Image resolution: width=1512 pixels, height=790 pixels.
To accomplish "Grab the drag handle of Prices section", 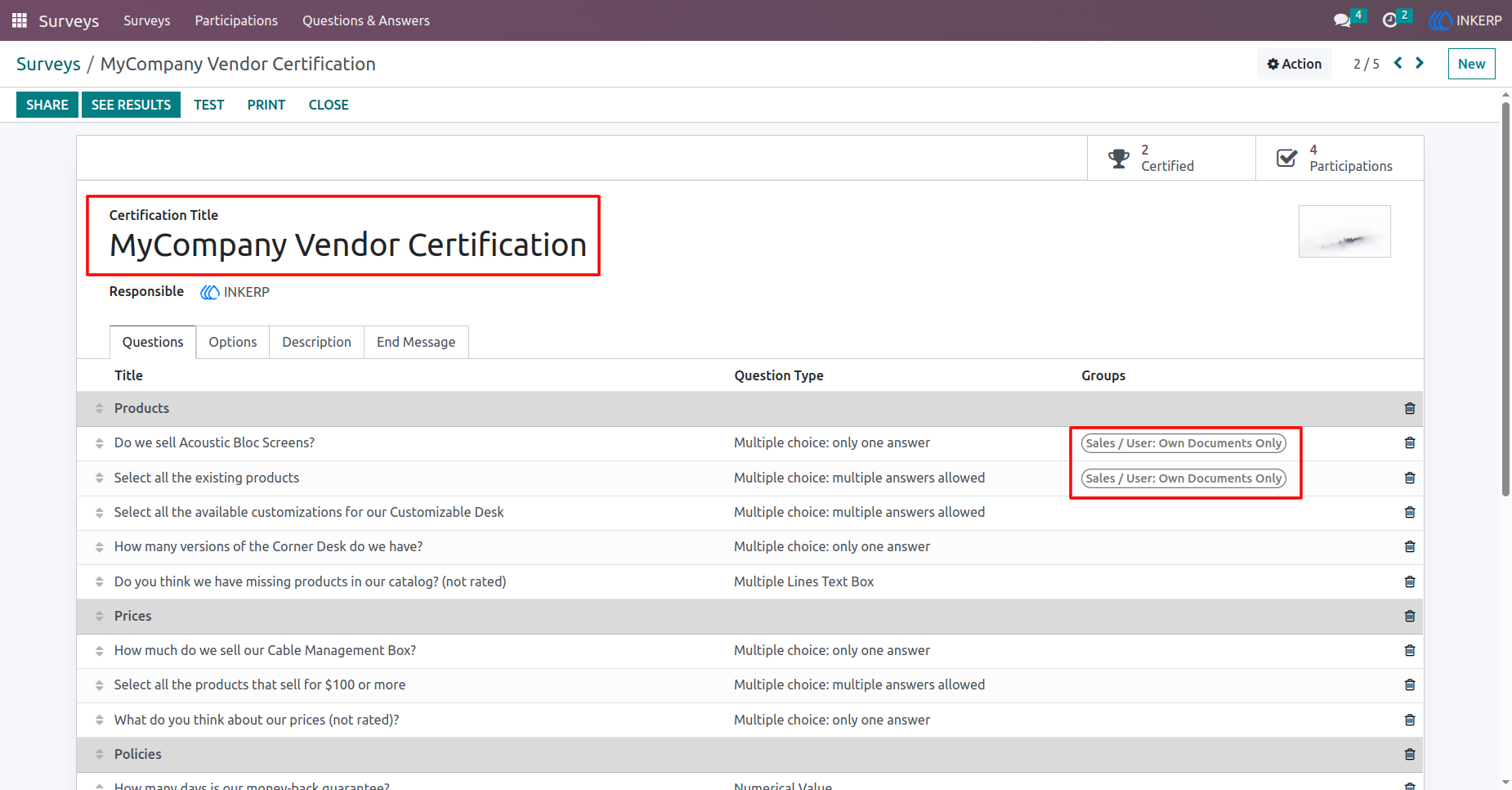I will tap(99, 616).
